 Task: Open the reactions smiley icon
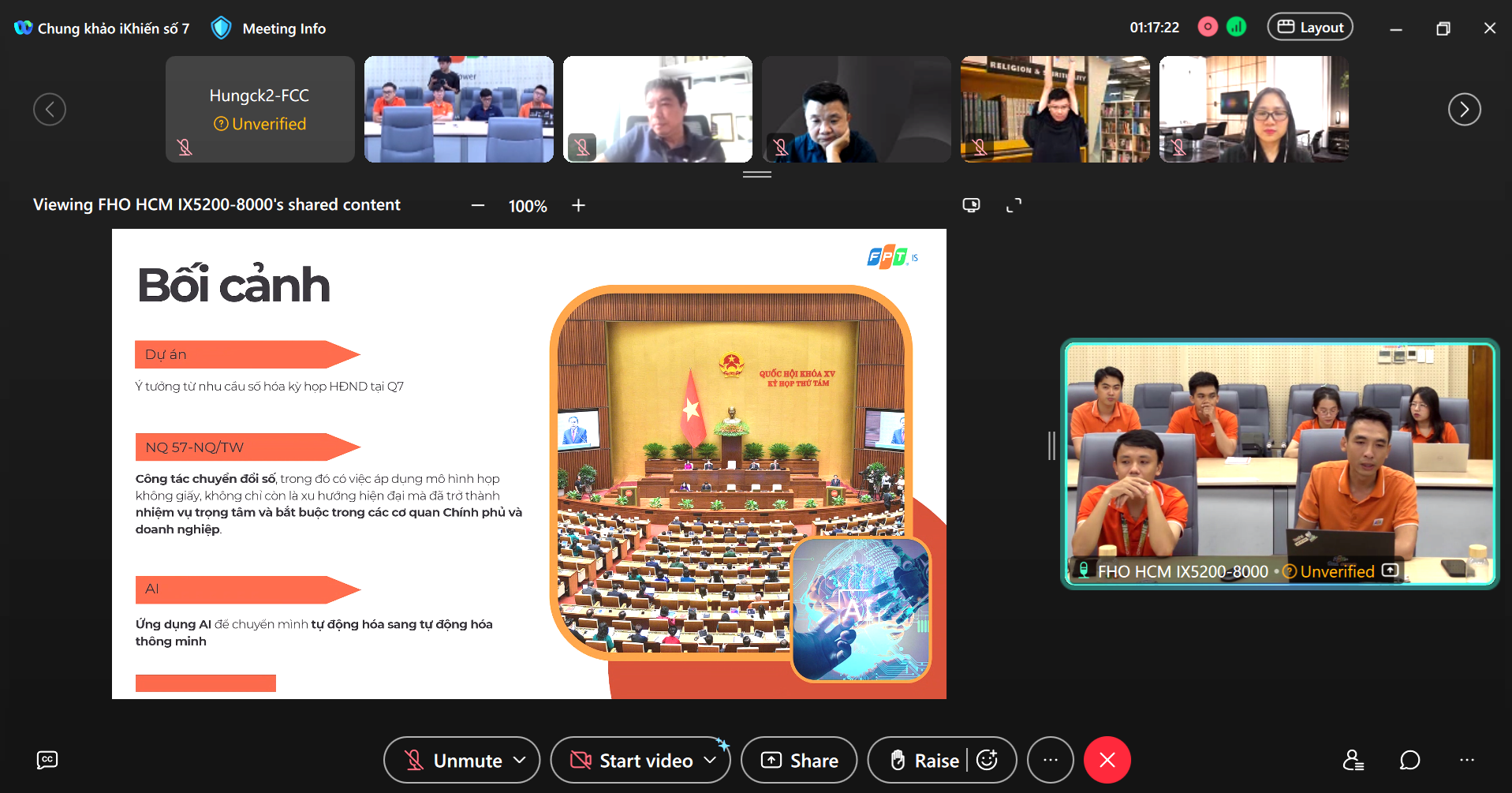(987, 760)
